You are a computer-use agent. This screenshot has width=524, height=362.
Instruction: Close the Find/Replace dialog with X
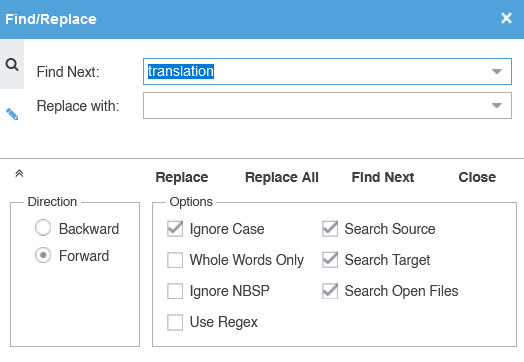tap(506, 18)
